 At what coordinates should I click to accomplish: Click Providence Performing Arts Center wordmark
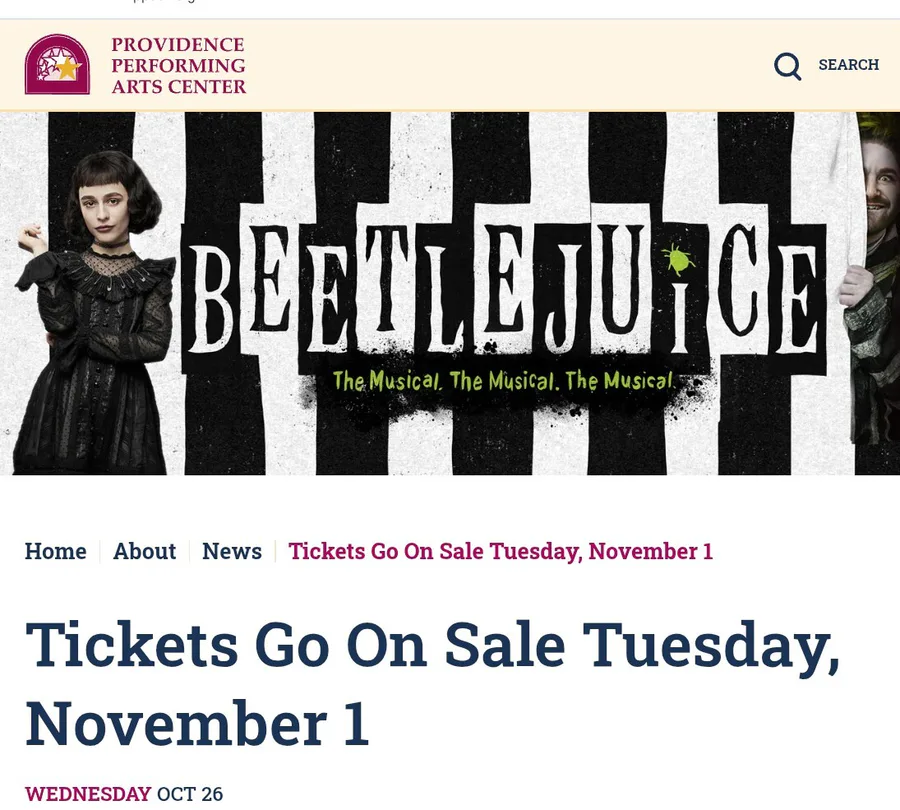[178, 66]
